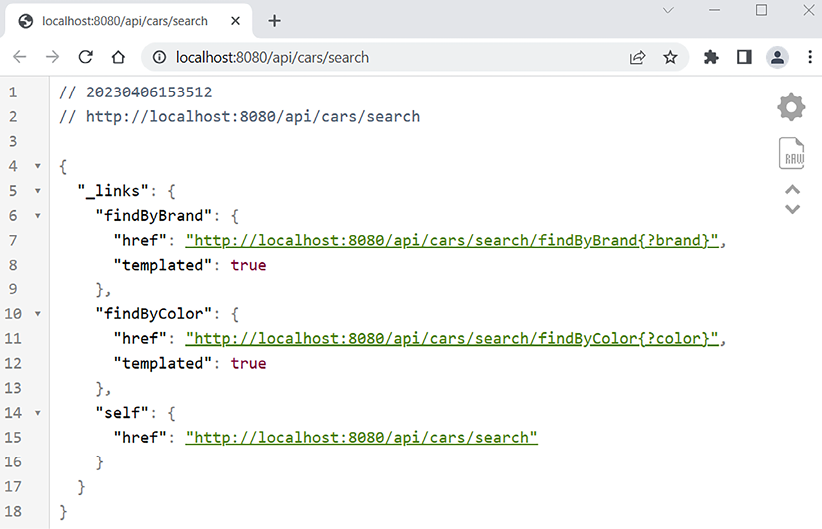Bookmark this page with the star icon
Viewport: 822px width, 529px height.
tap(670, 58)
